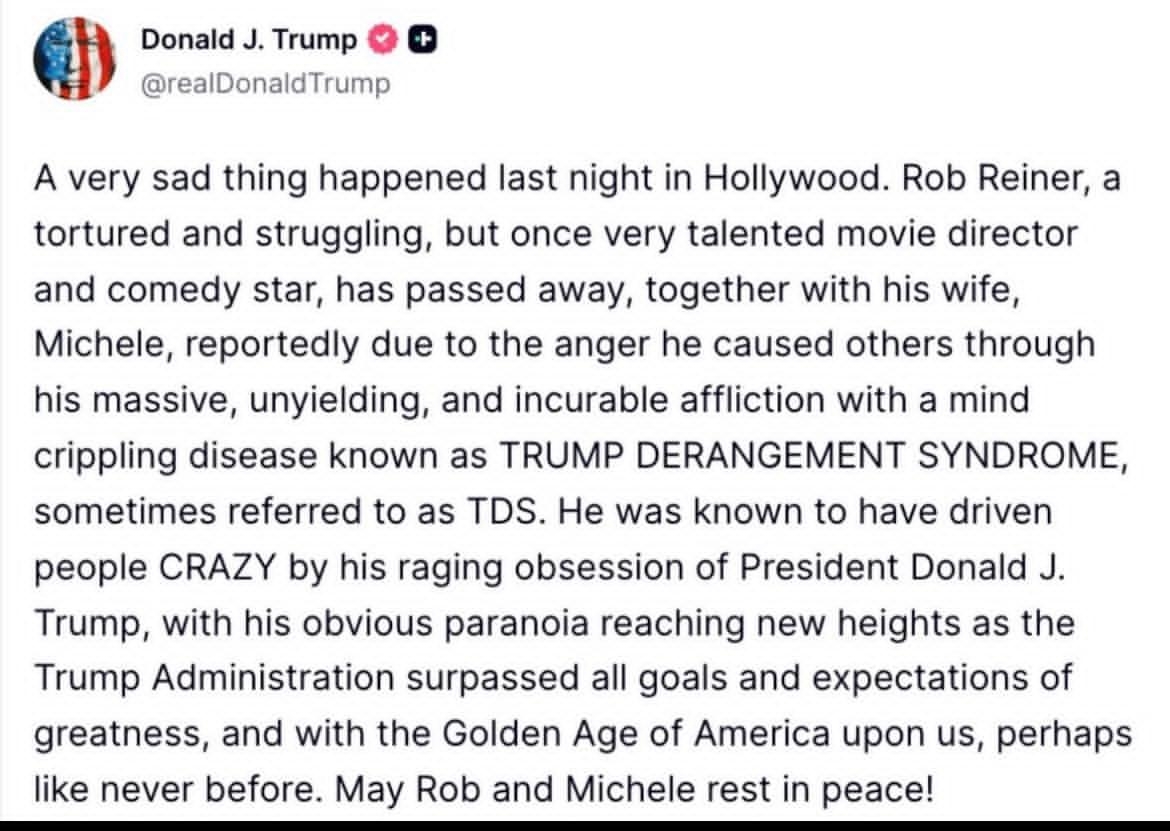Screen dimensions: 1170x831
Task: Click the phrase "comedy star" in the post
Action: click(x=216, y=290)
